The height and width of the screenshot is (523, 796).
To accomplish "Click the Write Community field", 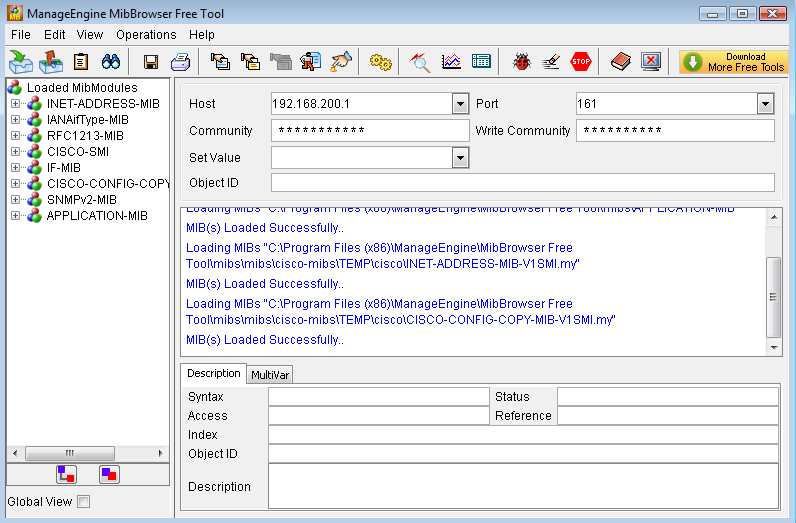I will (x=675, y=130).
